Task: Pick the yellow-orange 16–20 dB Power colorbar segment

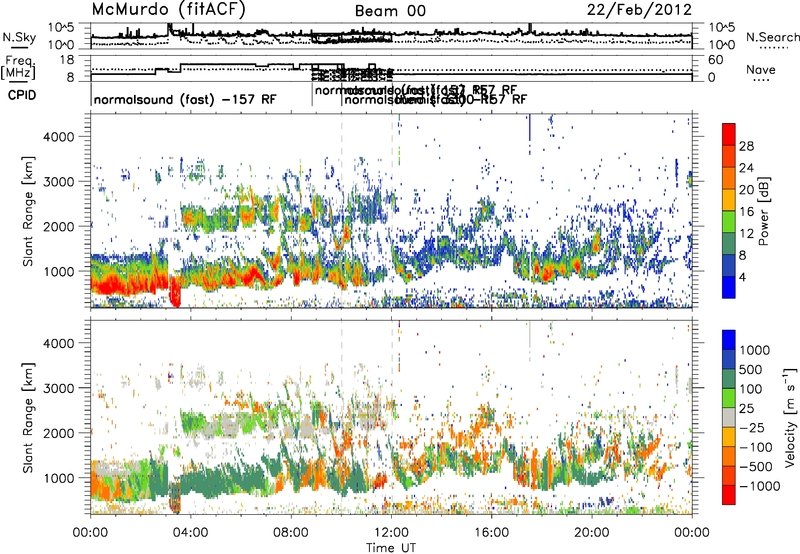Action: [x=729, y=200]
